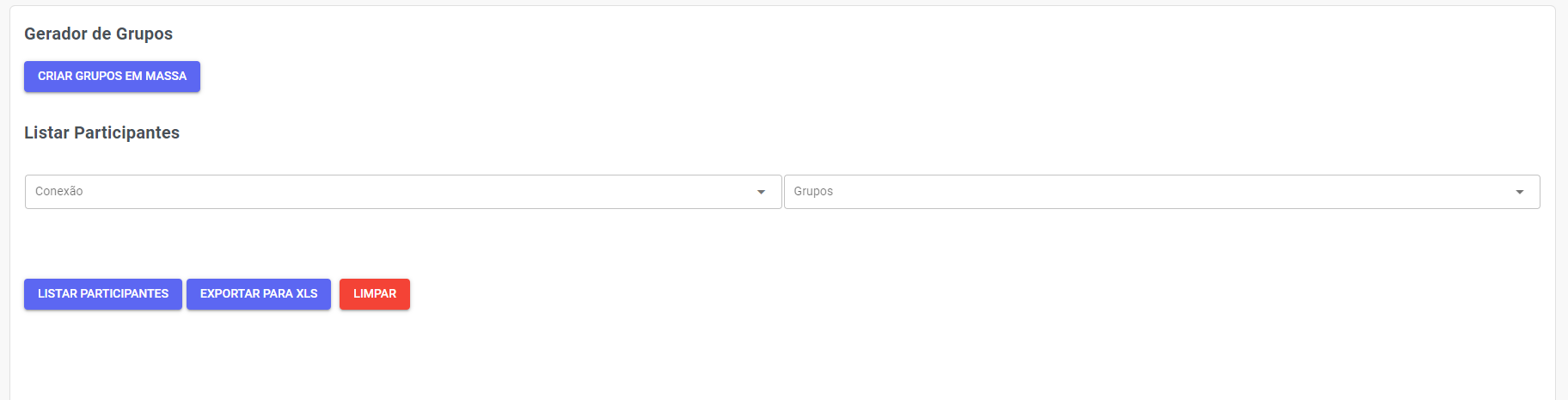Start bulk group creation

(112, 77)
